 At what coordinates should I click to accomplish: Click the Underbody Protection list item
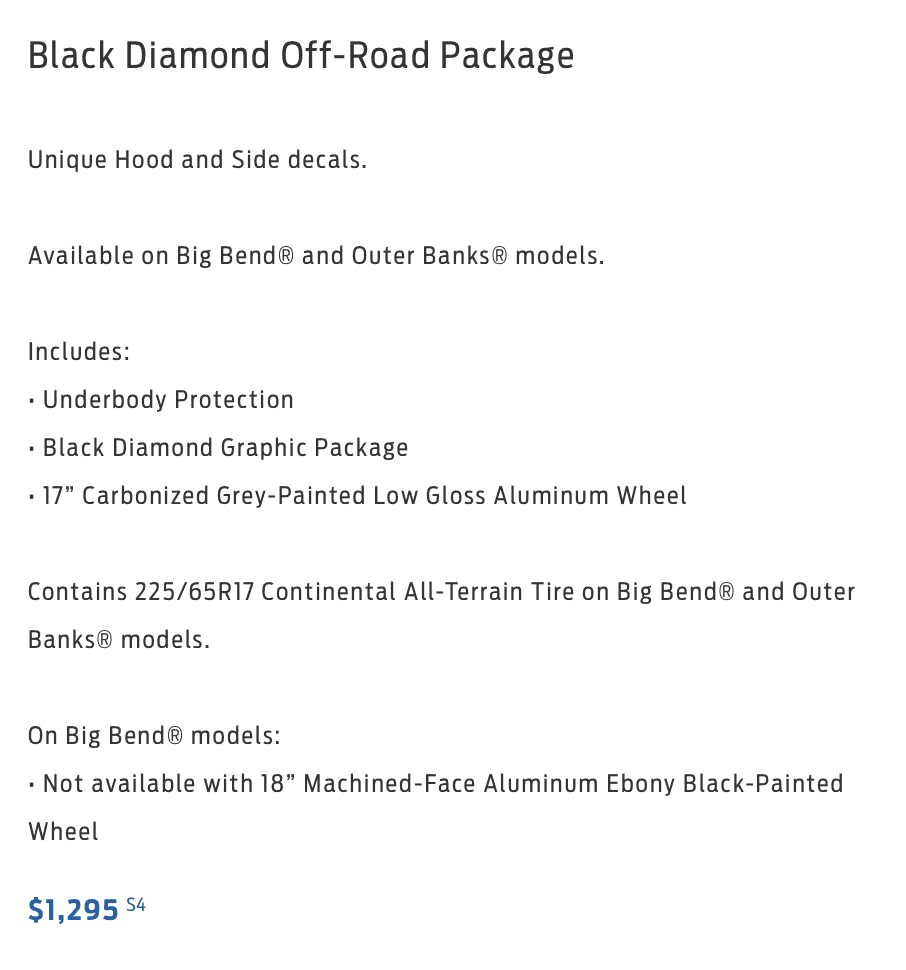[x=168, y=400]
